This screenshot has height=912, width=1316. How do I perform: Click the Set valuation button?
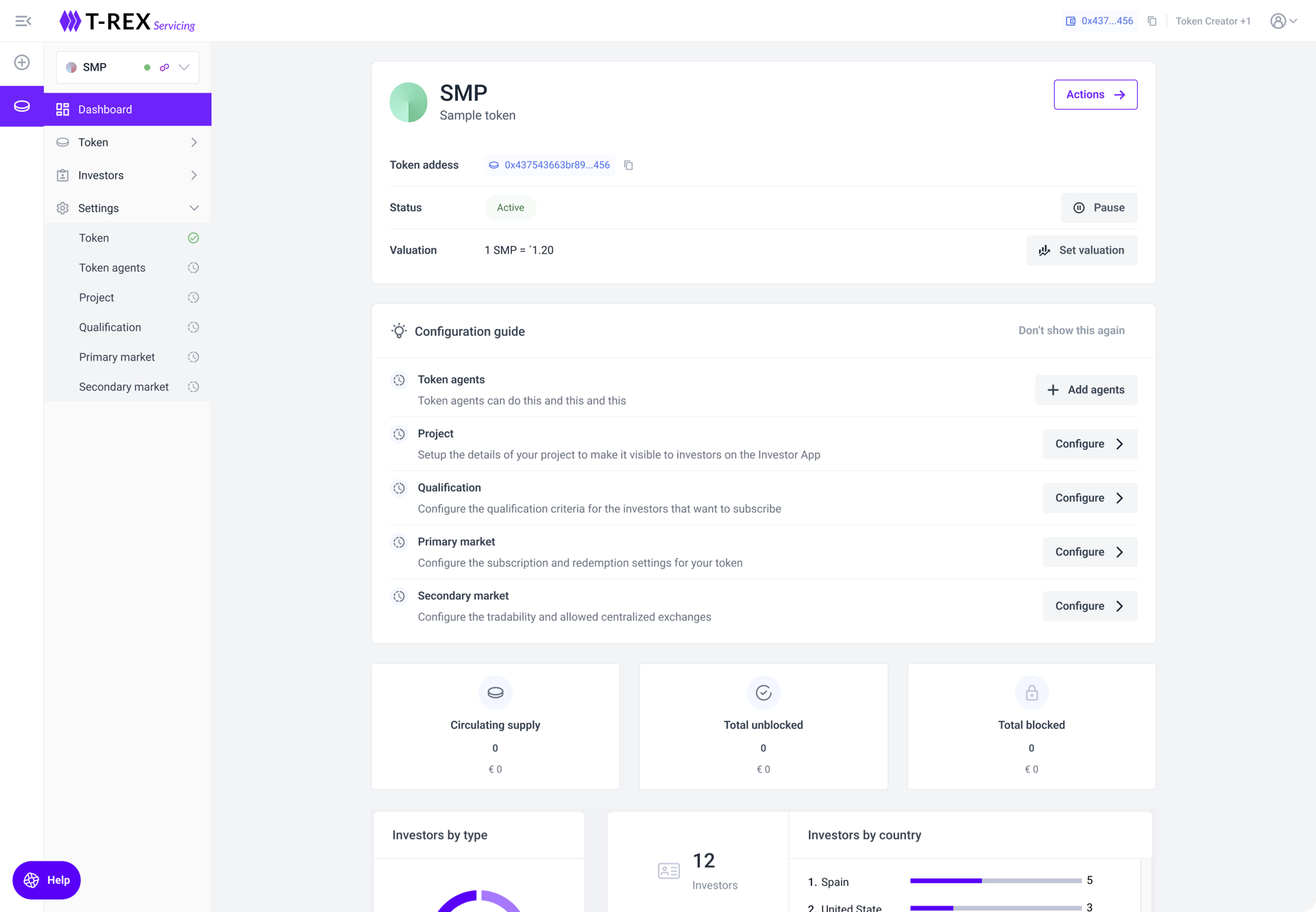coord(1081,250)
